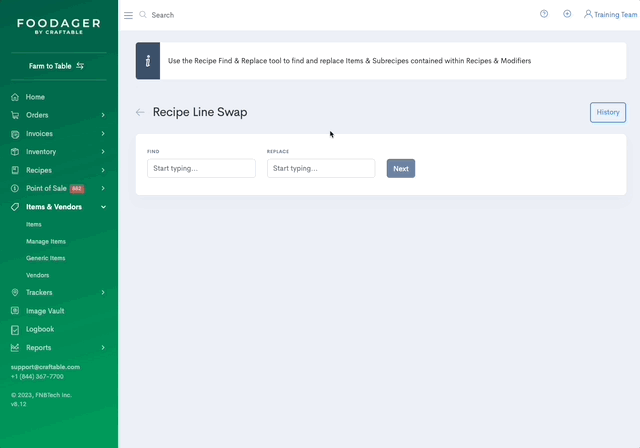The width and height of the screenshot is (640, 448).
Task: Click the History button
Action: 607,113
